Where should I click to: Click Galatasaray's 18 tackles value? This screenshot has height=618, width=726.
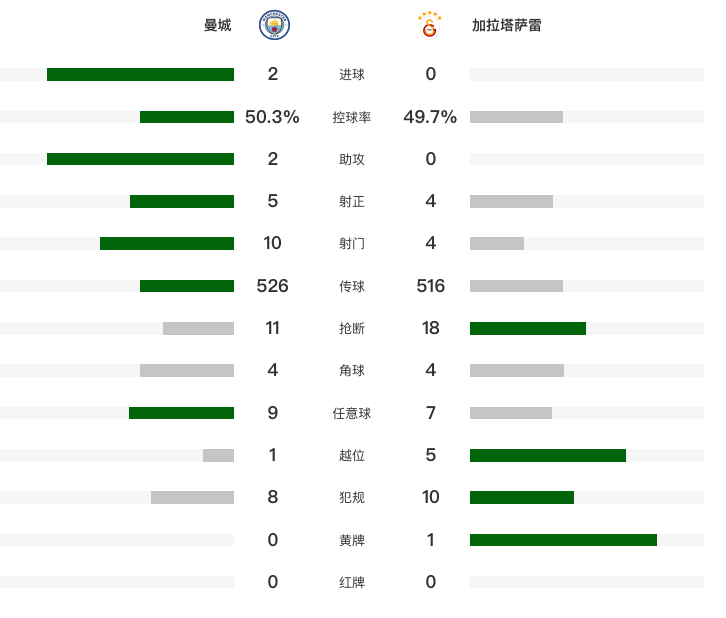click(x=431, y=328)
